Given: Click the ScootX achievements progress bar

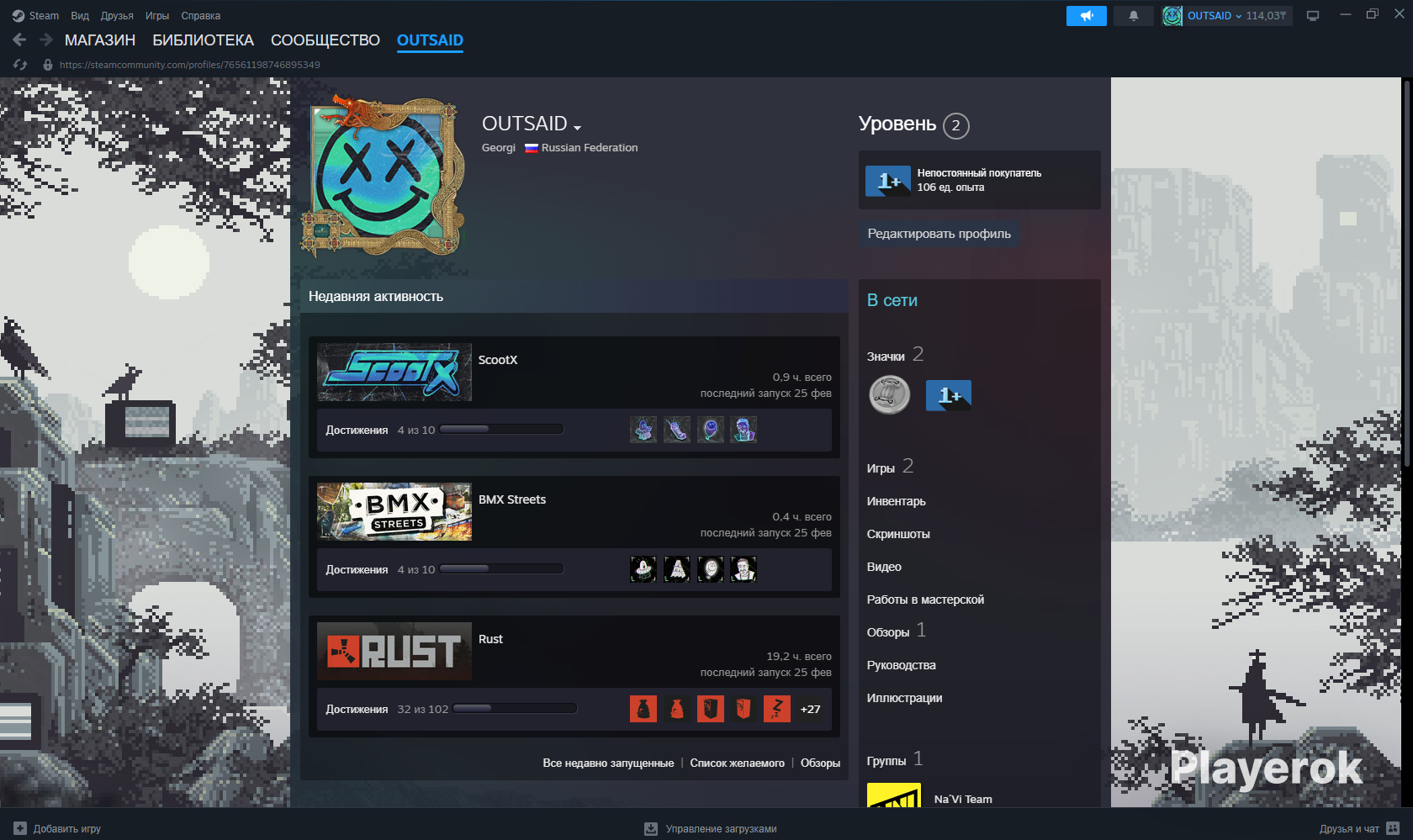Looking at the screenshot, I should [x=501, y=430].
